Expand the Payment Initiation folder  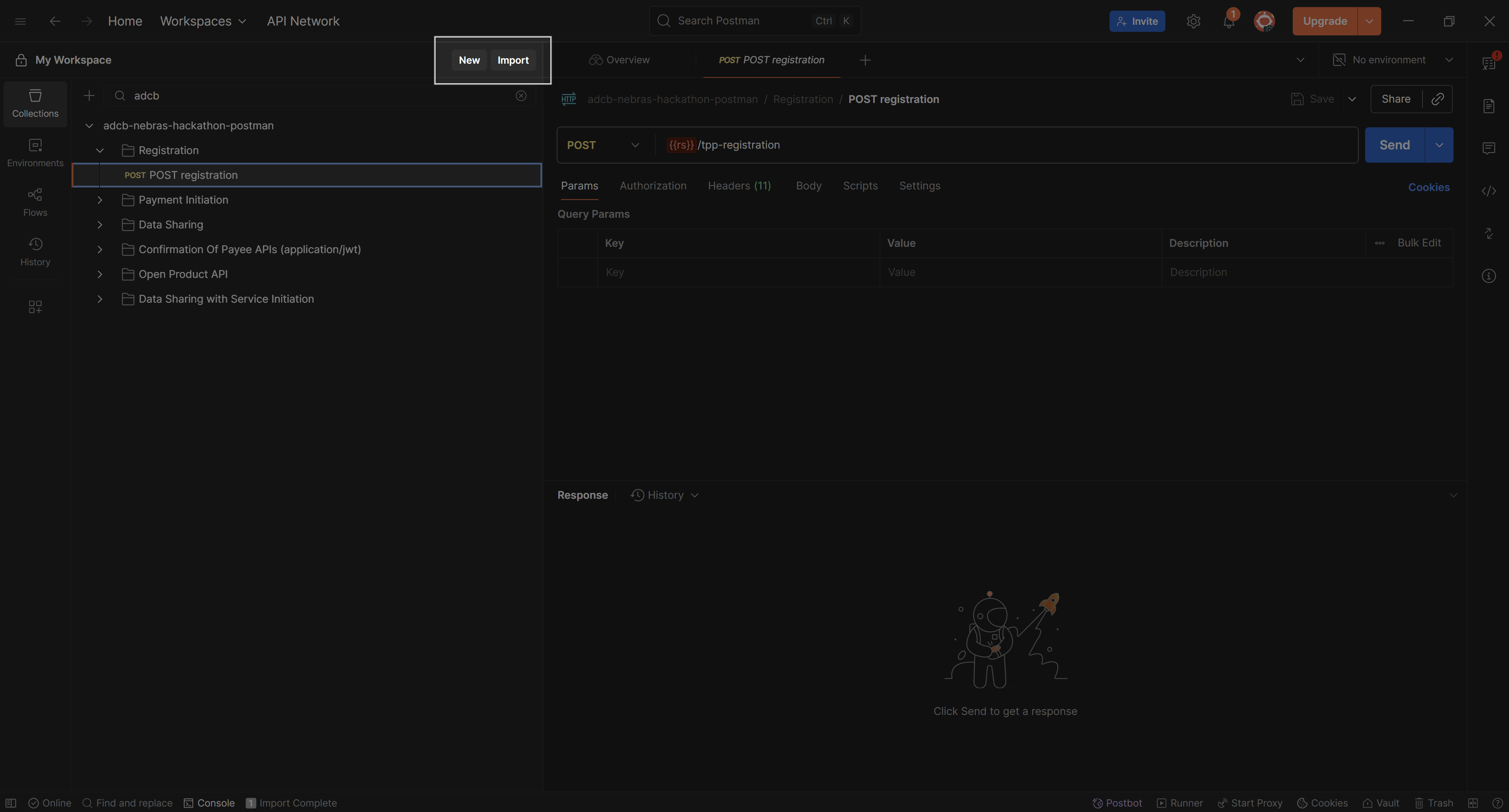point(99,200)
